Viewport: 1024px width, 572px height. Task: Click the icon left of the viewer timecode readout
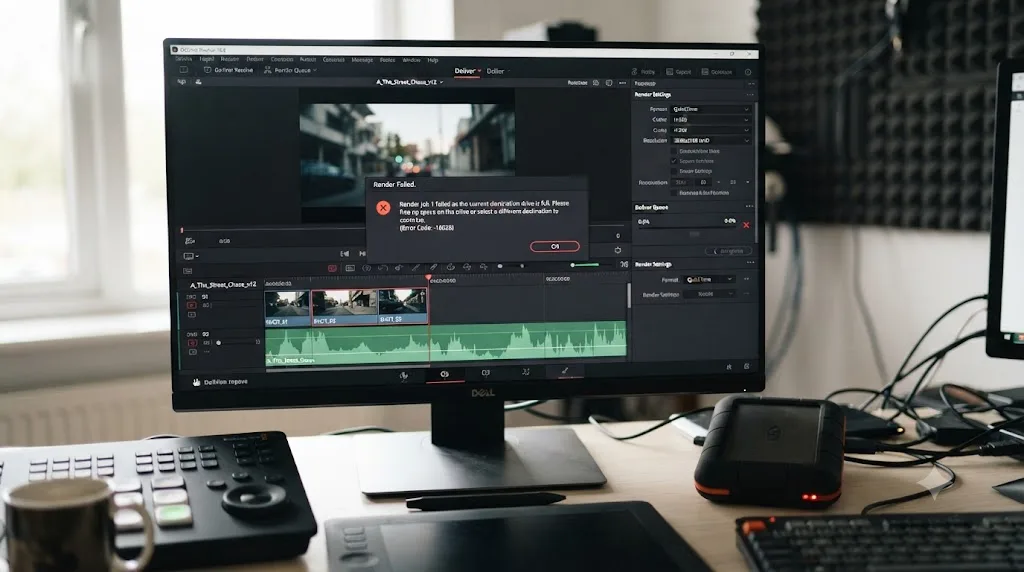pos(190,241)
